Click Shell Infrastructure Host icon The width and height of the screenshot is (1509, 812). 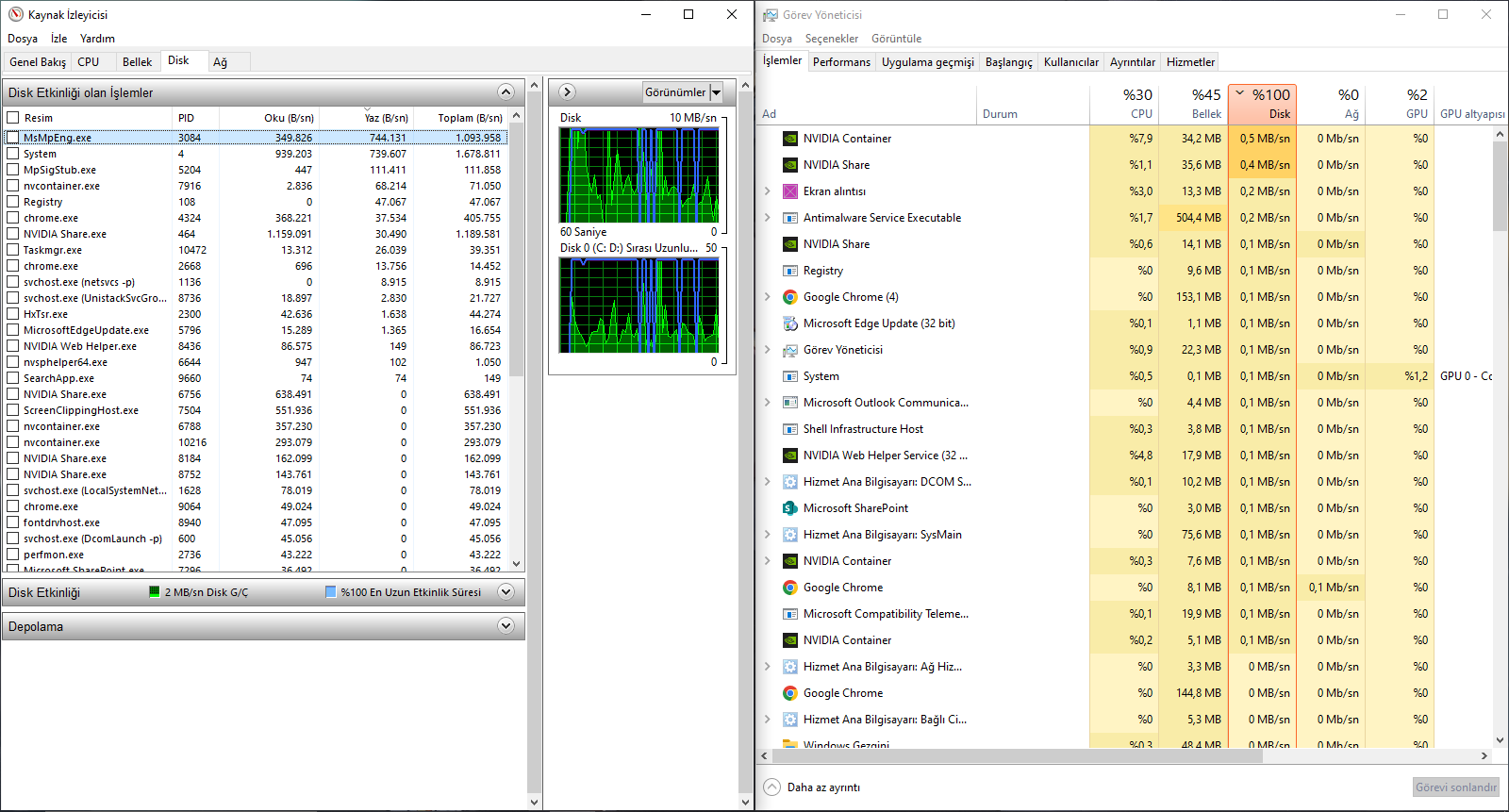click(790, 429)
